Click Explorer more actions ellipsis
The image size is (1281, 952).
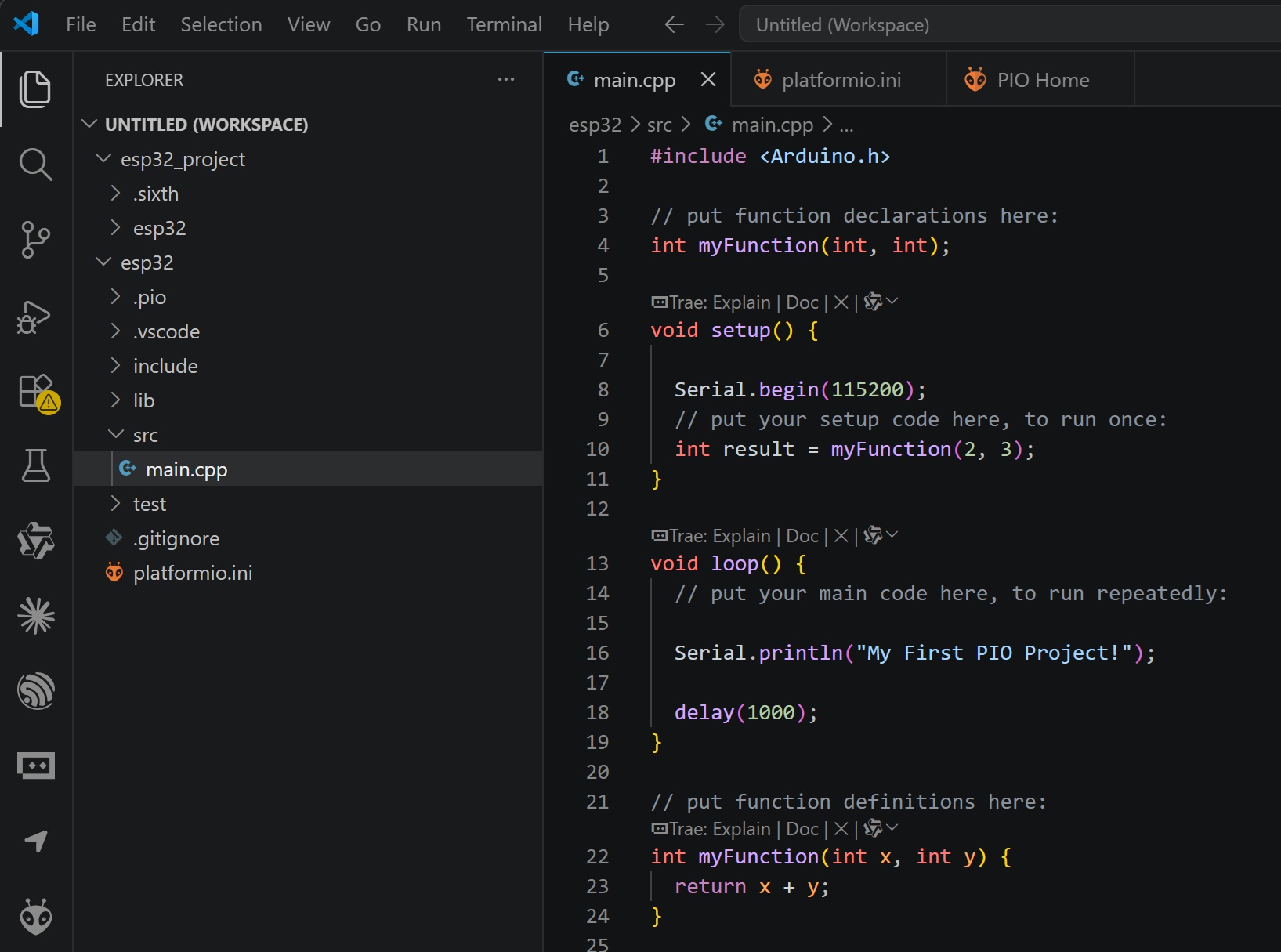[506, 80]
